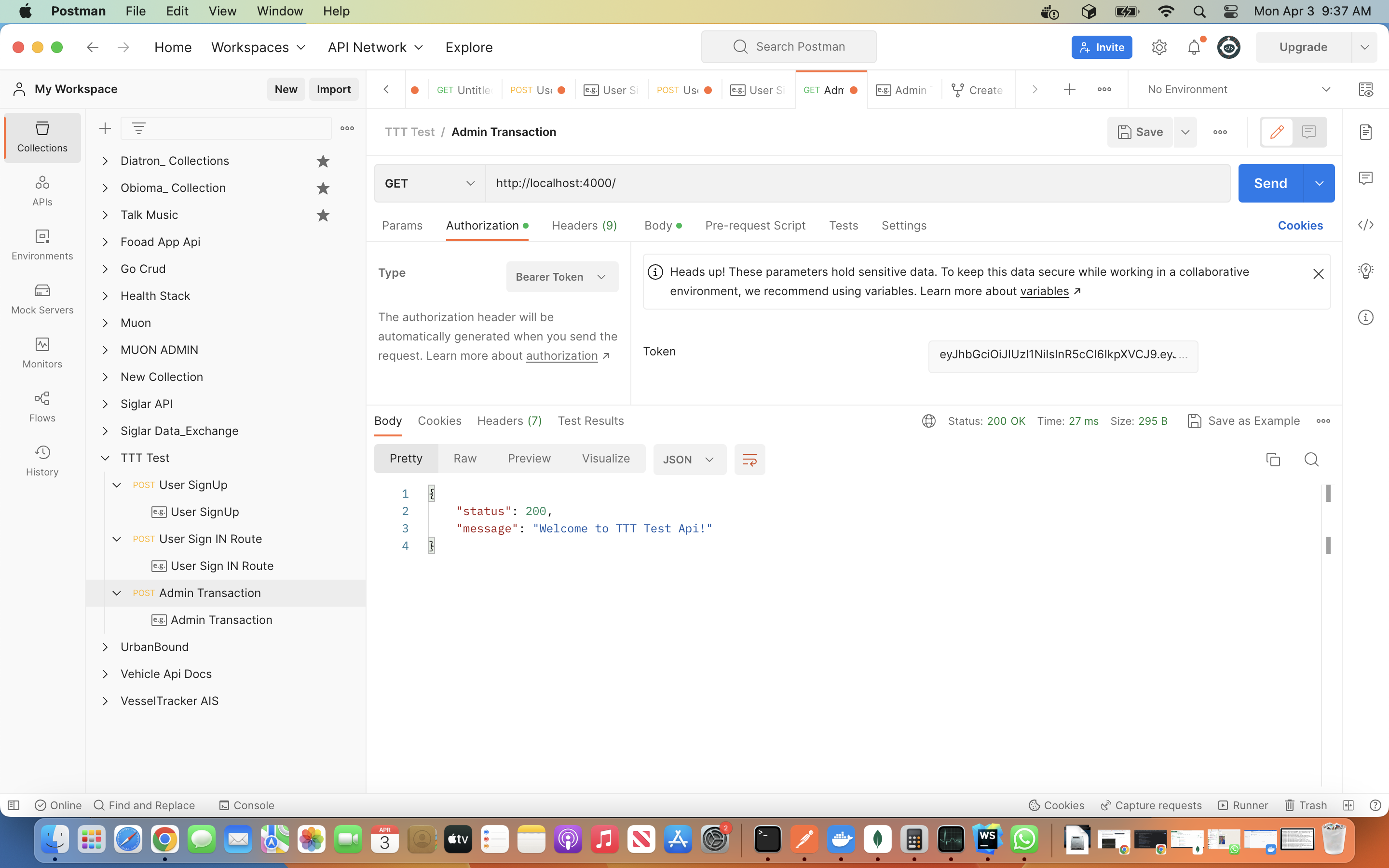The image size is (1389, 868).
Task: Open the environment quick look icon
Action: pos(1365,89)
